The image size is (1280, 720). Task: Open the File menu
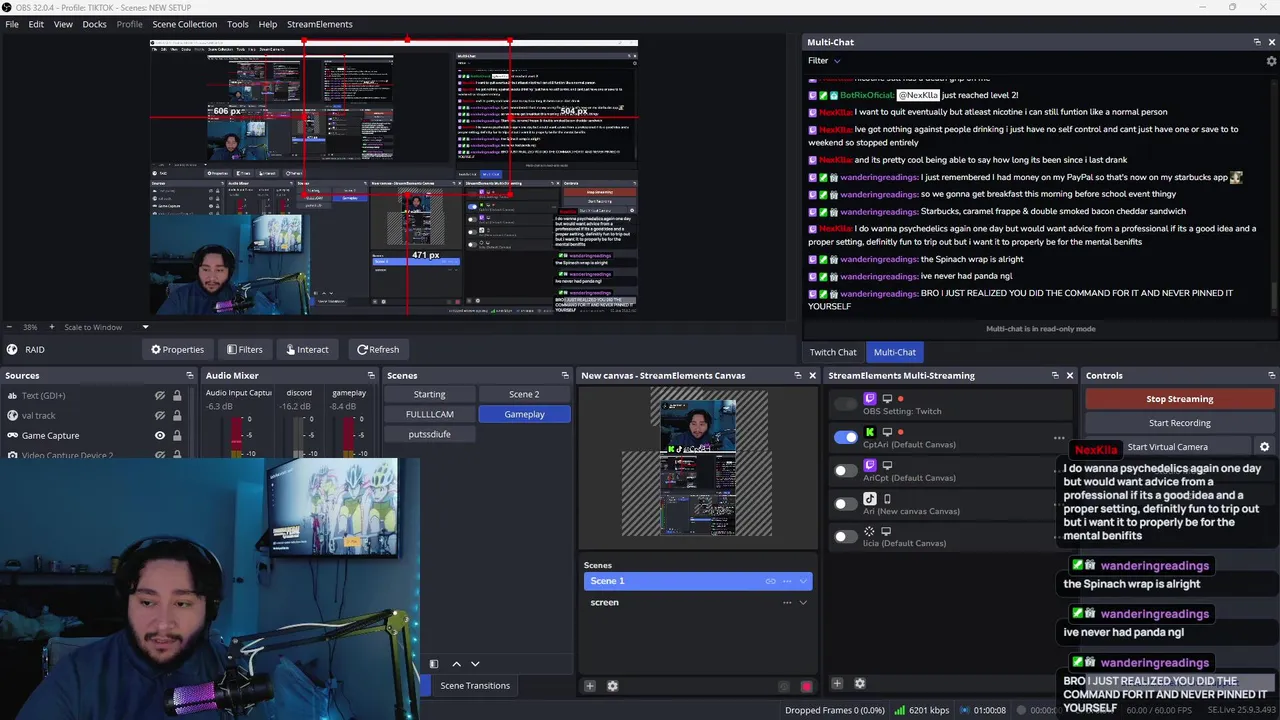[12, 24]
